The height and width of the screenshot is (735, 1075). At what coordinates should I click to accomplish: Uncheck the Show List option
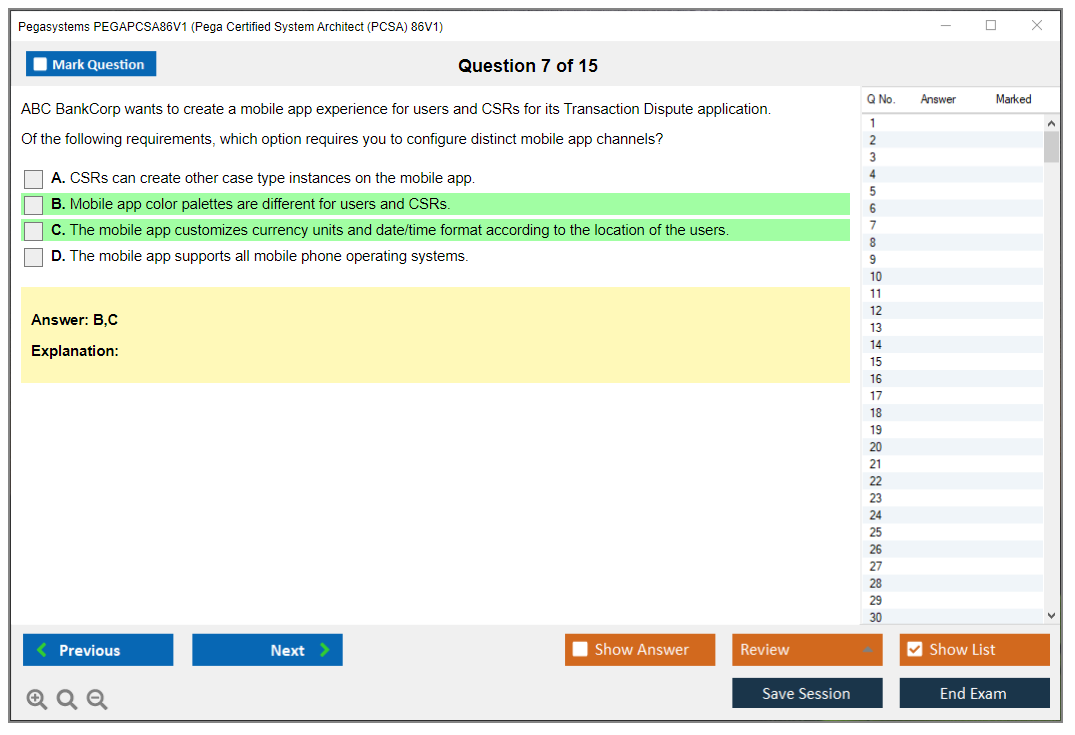(914, 650)
